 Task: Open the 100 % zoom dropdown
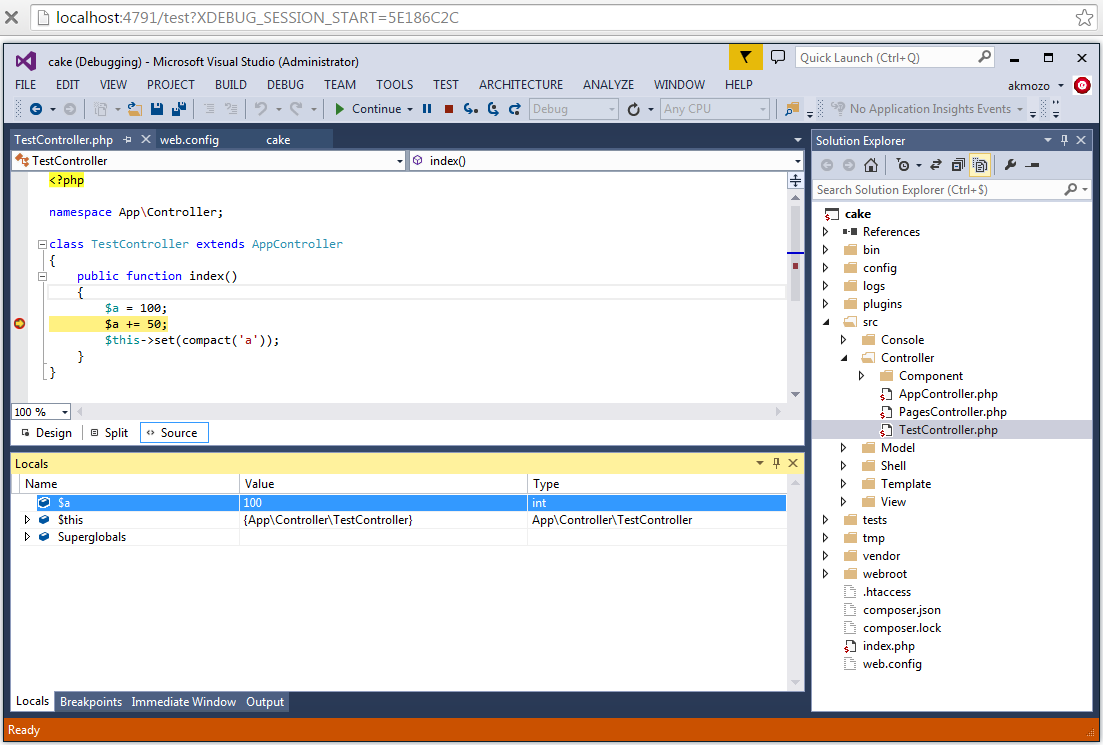(x=65, y=412)
